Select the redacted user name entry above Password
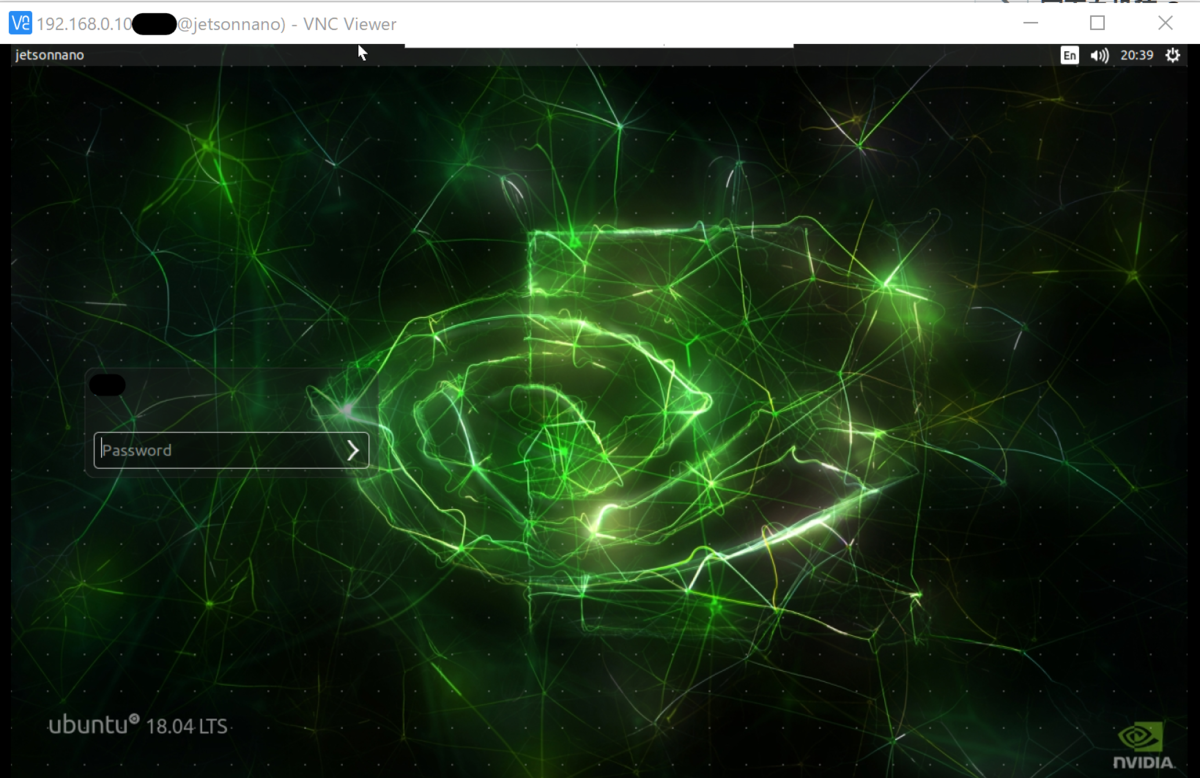Viewport: 1200px width, 778px height. click(x=108, y=384)
